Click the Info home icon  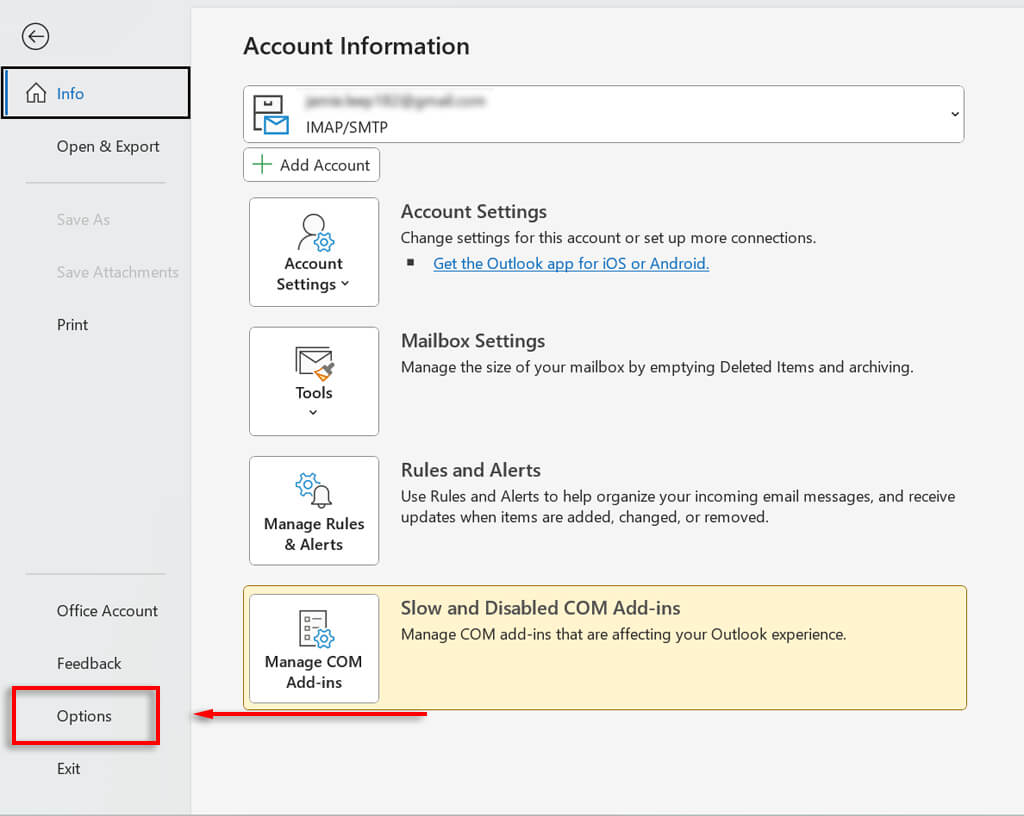36,94
